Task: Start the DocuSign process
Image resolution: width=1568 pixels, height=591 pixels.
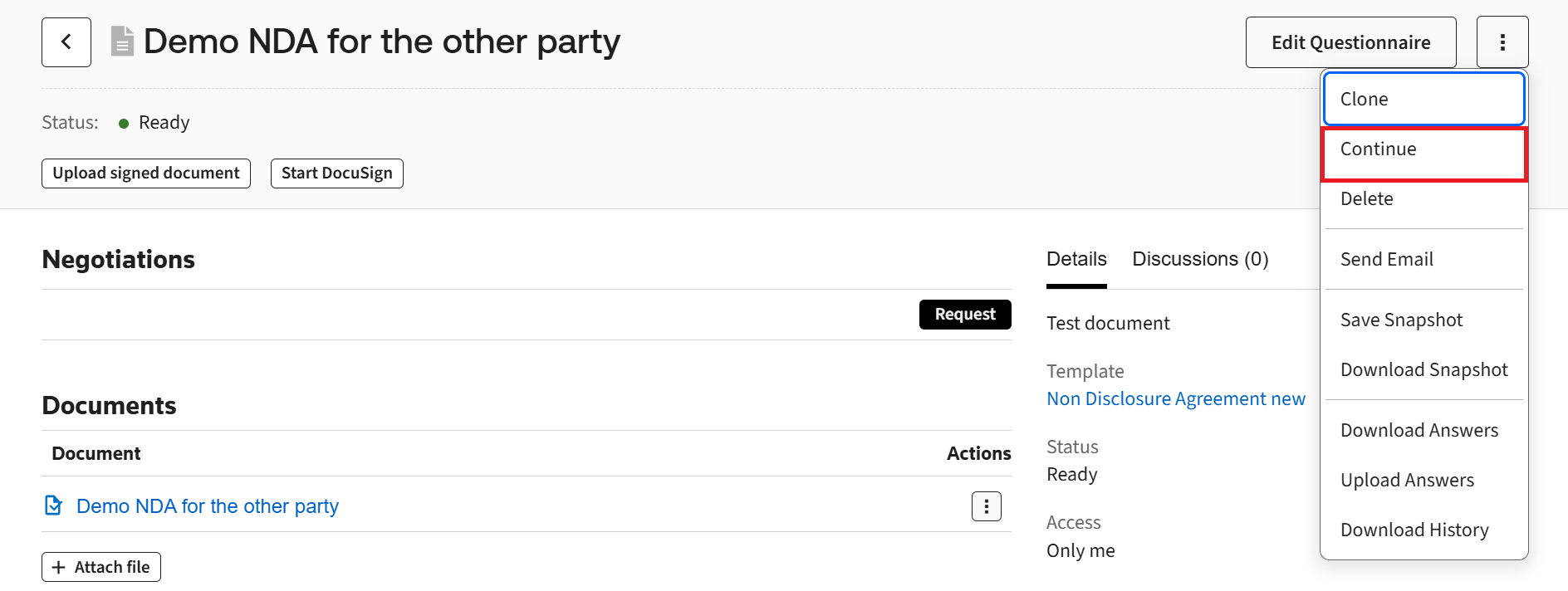Action: (x=336, y=173)
